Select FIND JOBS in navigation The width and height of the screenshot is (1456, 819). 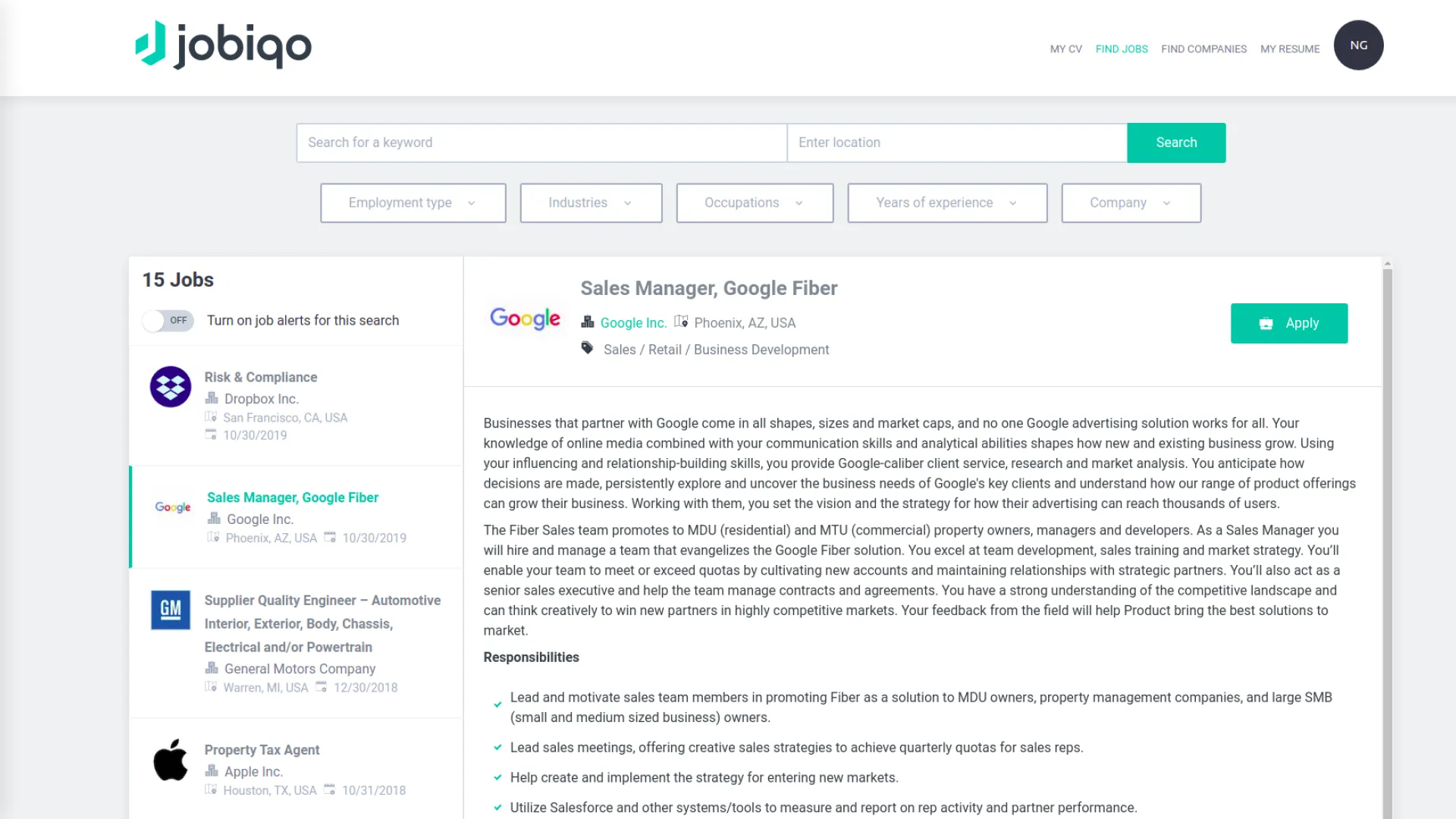coord(1122,49)
